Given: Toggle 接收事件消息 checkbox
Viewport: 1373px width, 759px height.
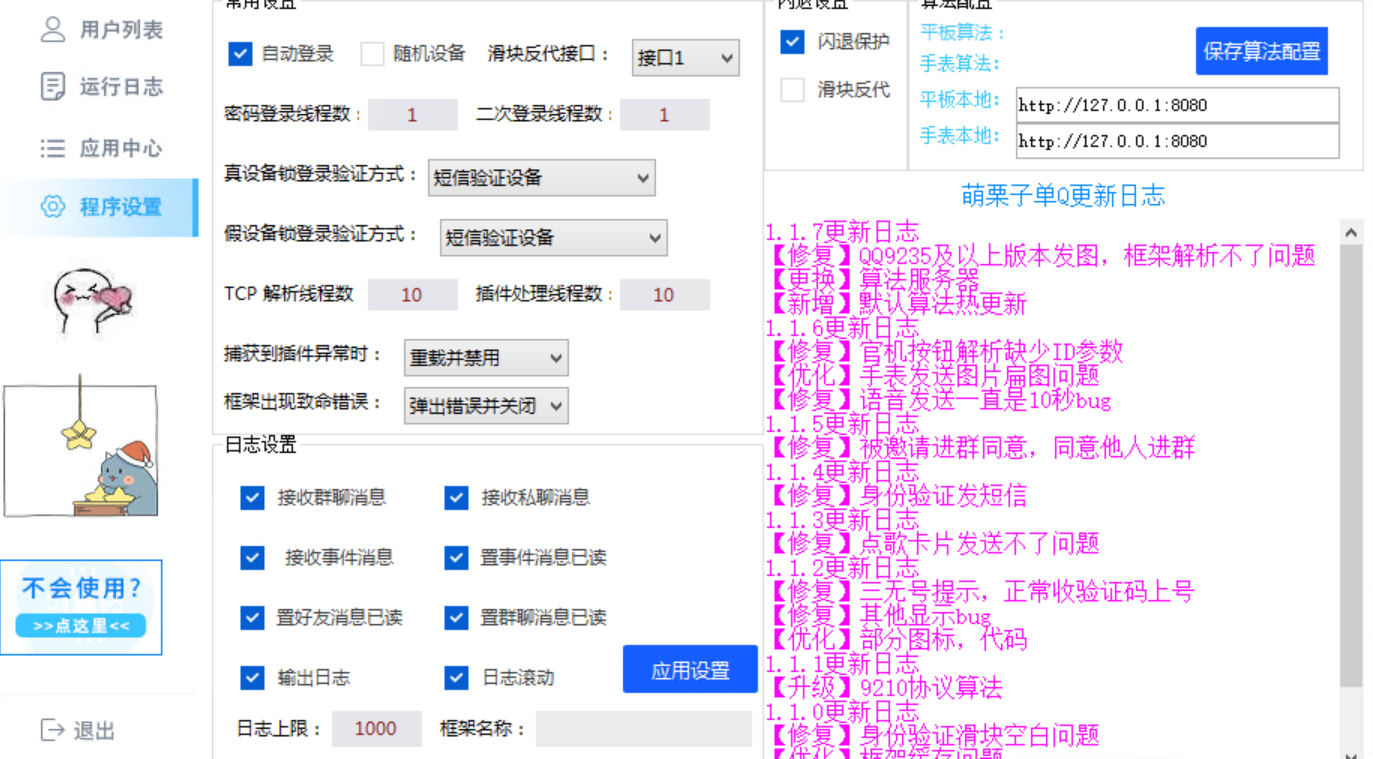Looking at the screenshot, I should point(252,558).
